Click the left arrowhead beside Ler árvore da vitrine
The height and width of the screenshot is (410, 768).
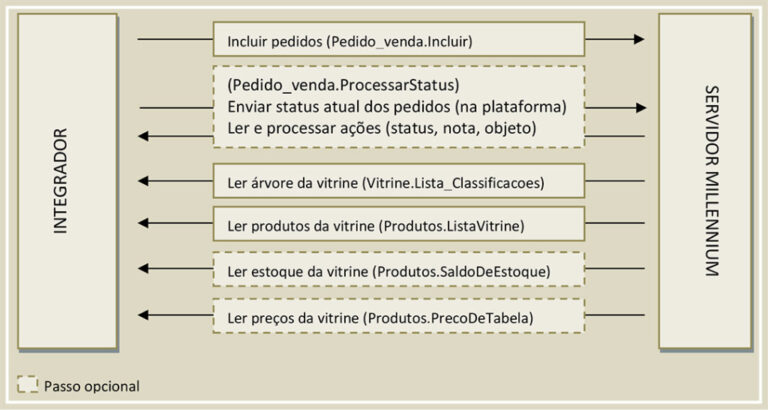[145, 181]
